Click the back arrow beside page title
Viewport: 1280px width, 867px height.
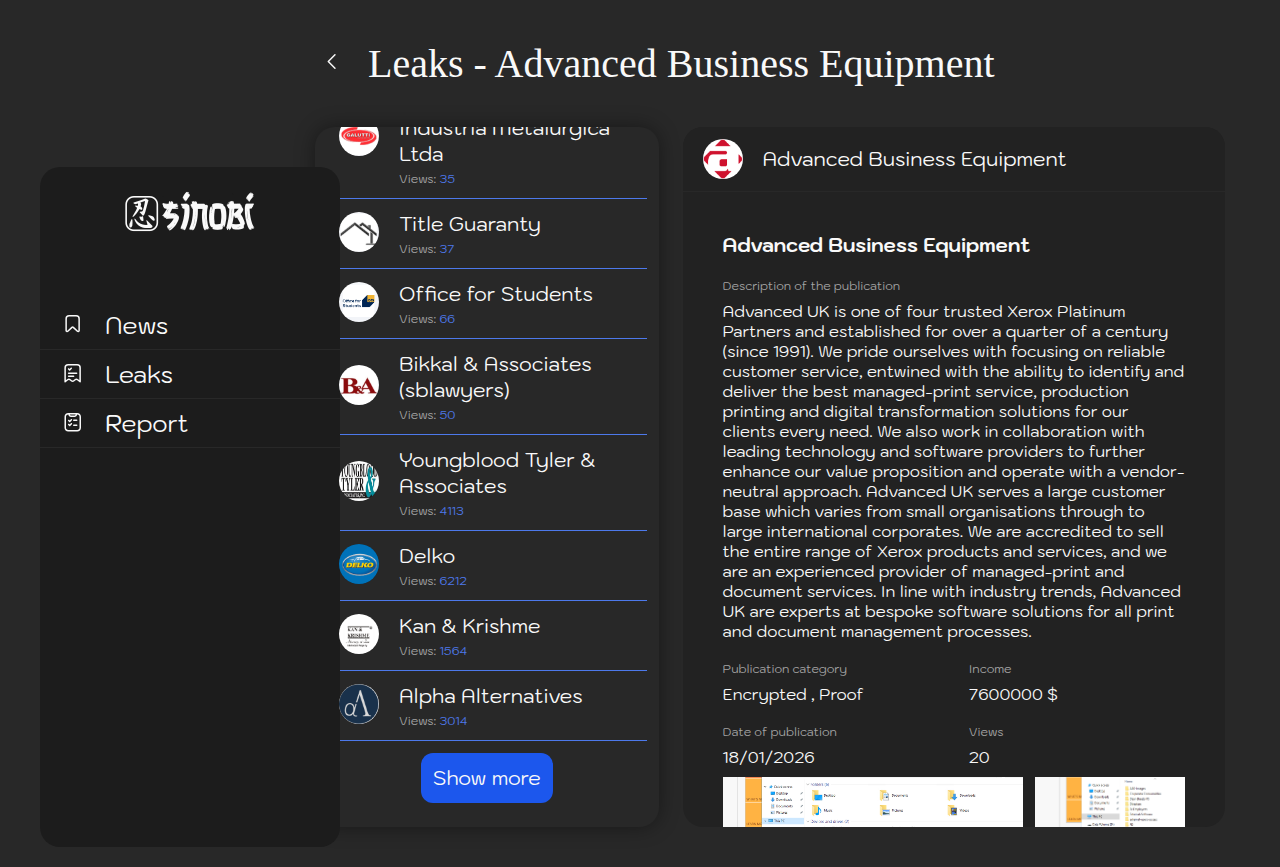[332, 62]
